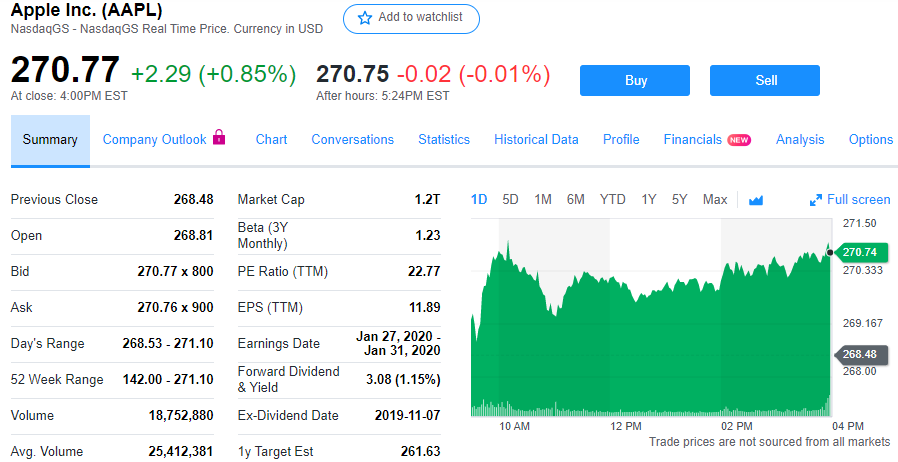Go to Conversations tab
This screenshot has height=462, width=898.
pyautogui.click(x=352, y=140)
